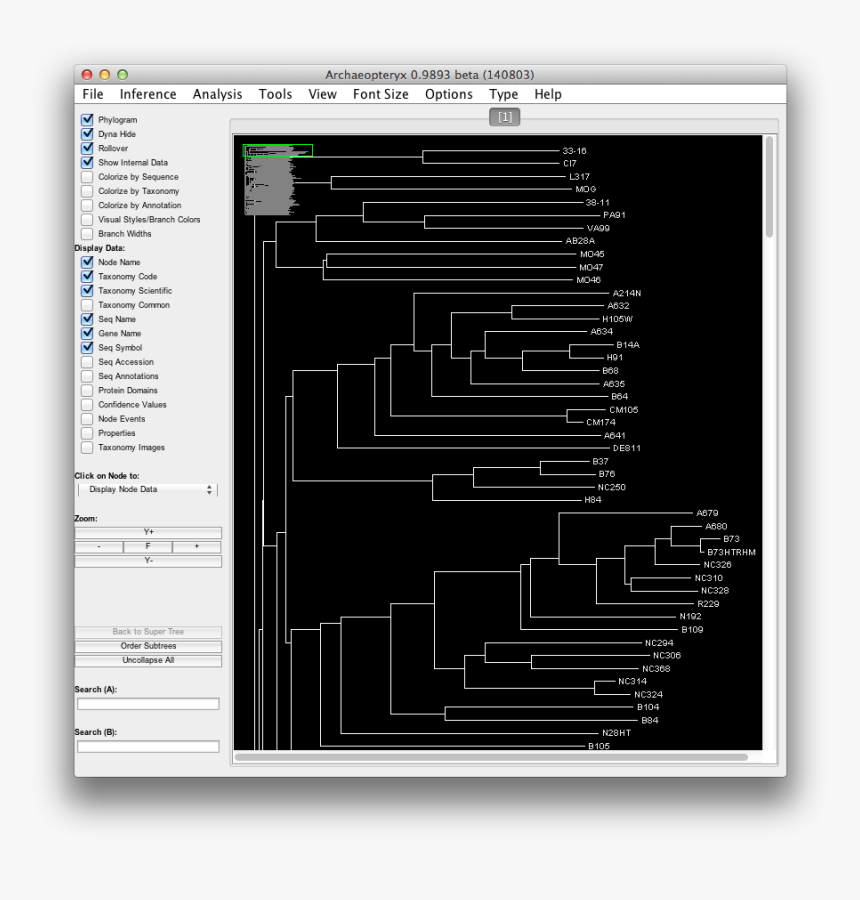This screenshot has width=860, height=900.
Task: Switch to tree tab [1]
Action: point(504,116)
